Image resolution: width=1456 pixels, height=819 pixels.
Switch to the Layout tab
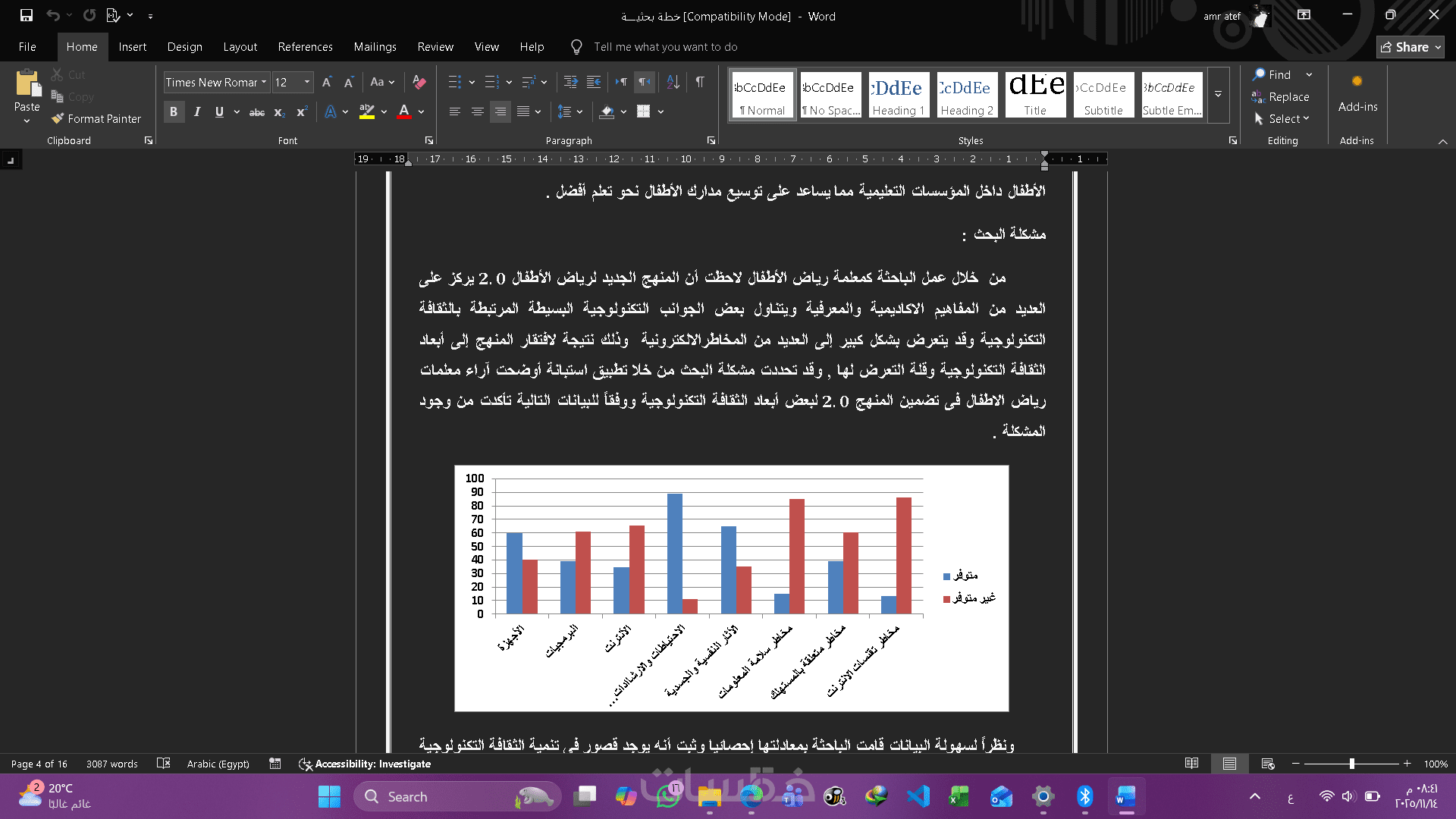[240, 47]
